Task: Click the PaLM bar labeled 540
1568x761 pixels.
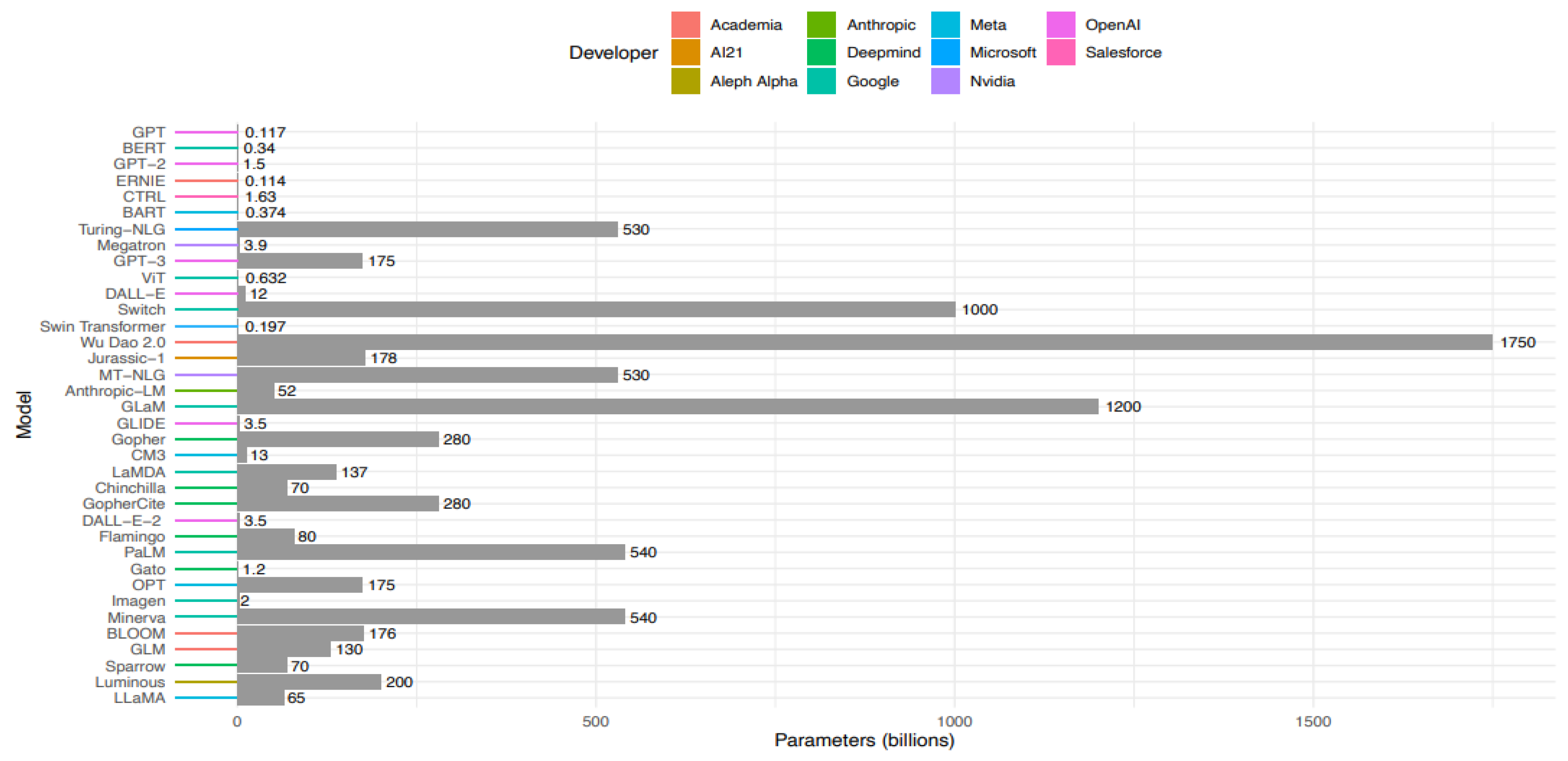Action: (x=431, y=552)
